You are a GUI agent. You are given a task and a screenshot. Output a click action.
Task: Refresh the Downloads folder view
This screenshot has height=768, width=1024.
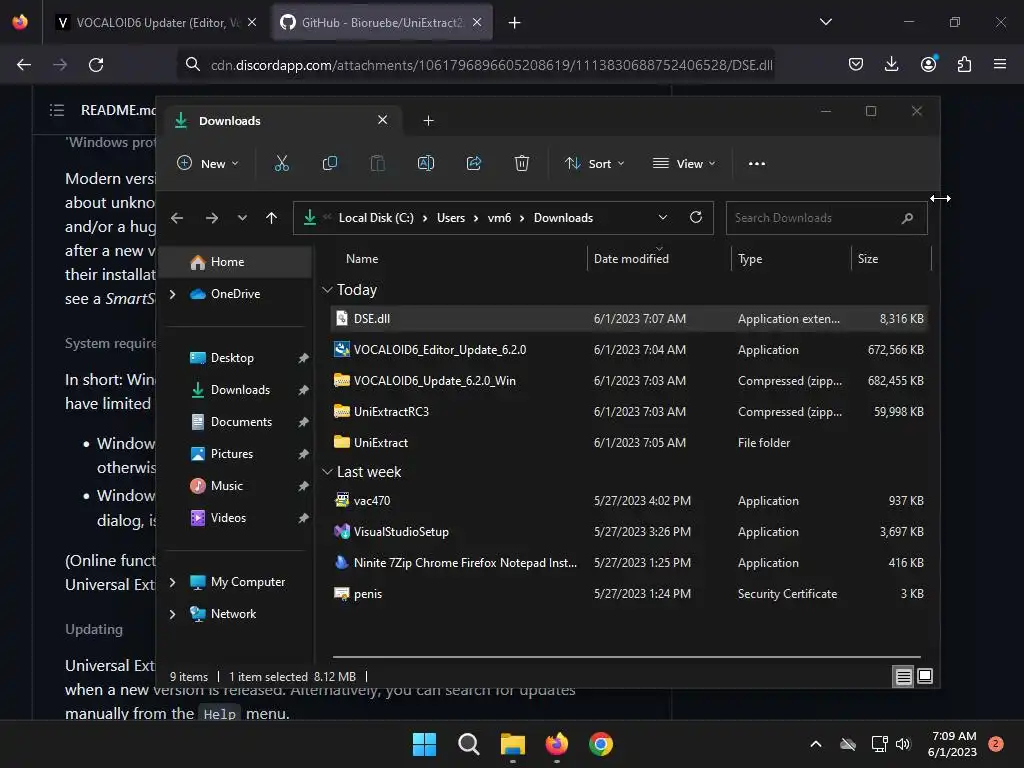point(696,217)
